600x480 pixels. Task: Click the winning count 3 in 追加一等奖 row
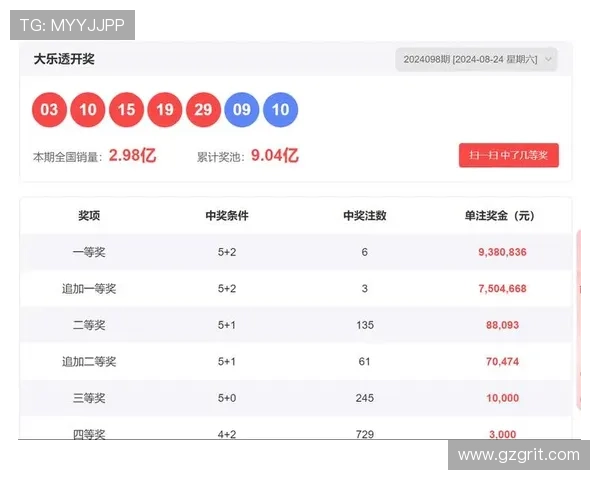tap(365, 289)
